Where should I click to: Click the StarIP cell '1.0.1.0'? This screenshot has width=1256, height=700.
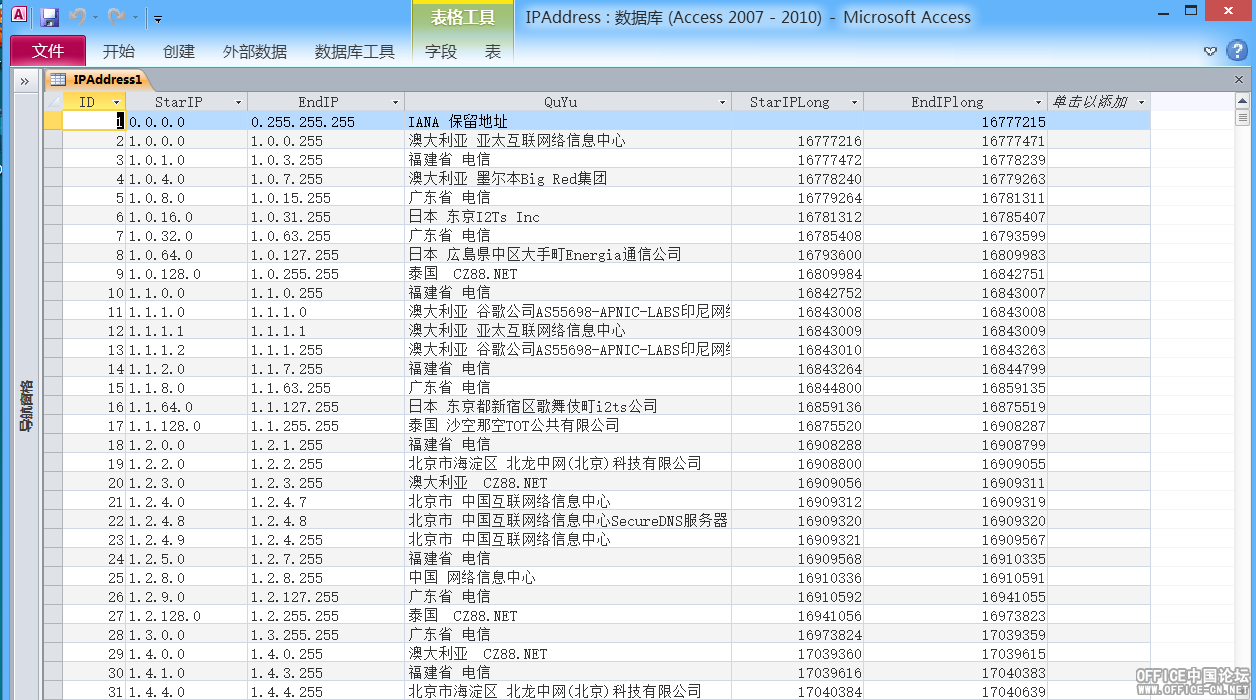[187, 159]
